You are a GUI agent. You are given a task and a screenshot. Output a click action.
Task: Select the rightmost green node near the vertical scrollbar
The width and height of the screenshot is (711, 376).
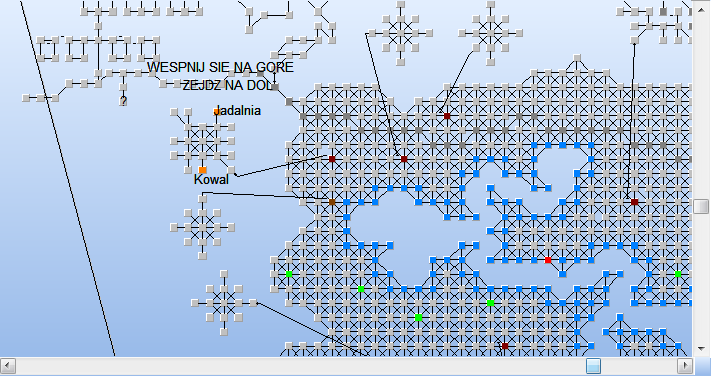tap(678, 274)
